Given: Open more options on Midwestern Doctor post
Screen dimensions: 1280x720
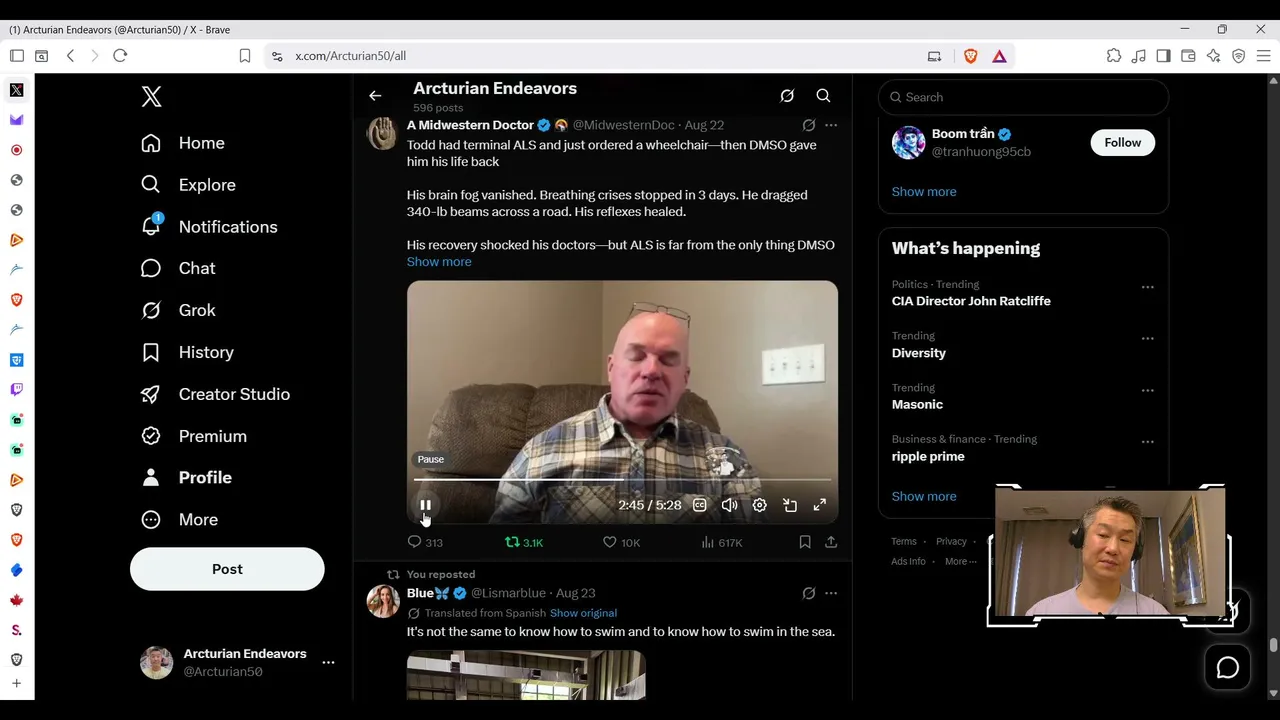Looking at the screenshot, I should coord(831,125).
